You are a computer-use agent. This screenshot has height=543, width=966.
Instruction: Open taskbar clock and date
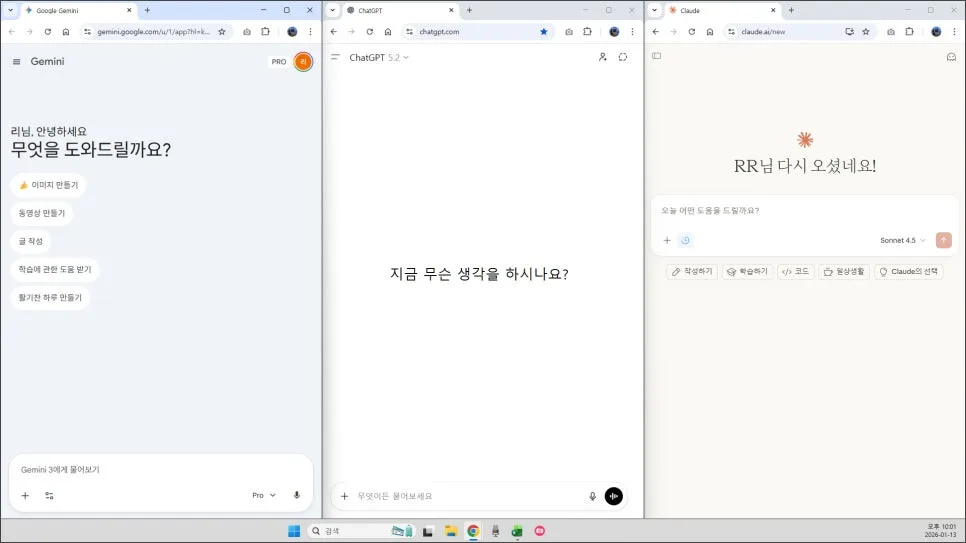[x=941, y=531]
